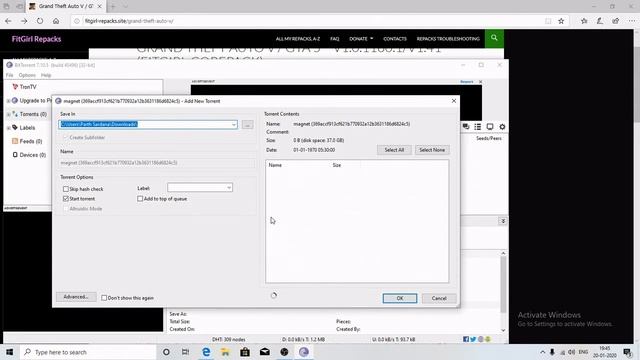Browse for a save folder with the ellipsis button
Viewport: 640px width, 360px height.
(247, 124)
